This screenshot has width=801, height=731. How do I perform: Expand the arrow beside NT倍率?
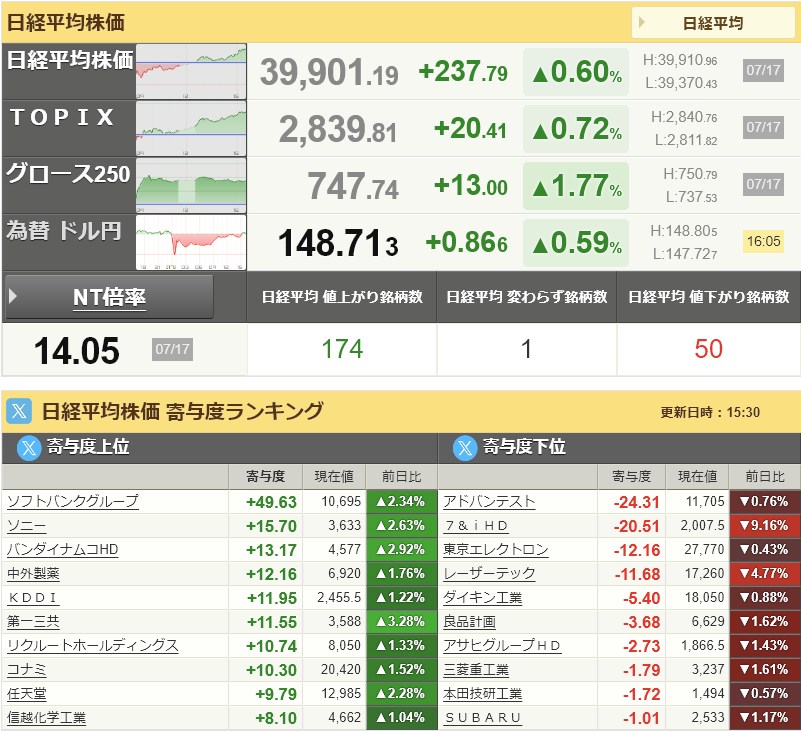click(x=13, y=296)
